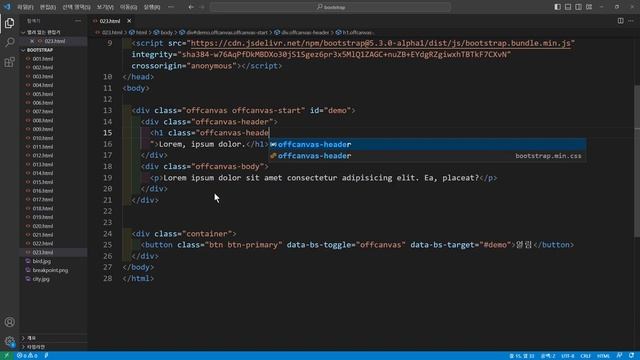Open the Manage gear icon

click(x=9, y=341)
